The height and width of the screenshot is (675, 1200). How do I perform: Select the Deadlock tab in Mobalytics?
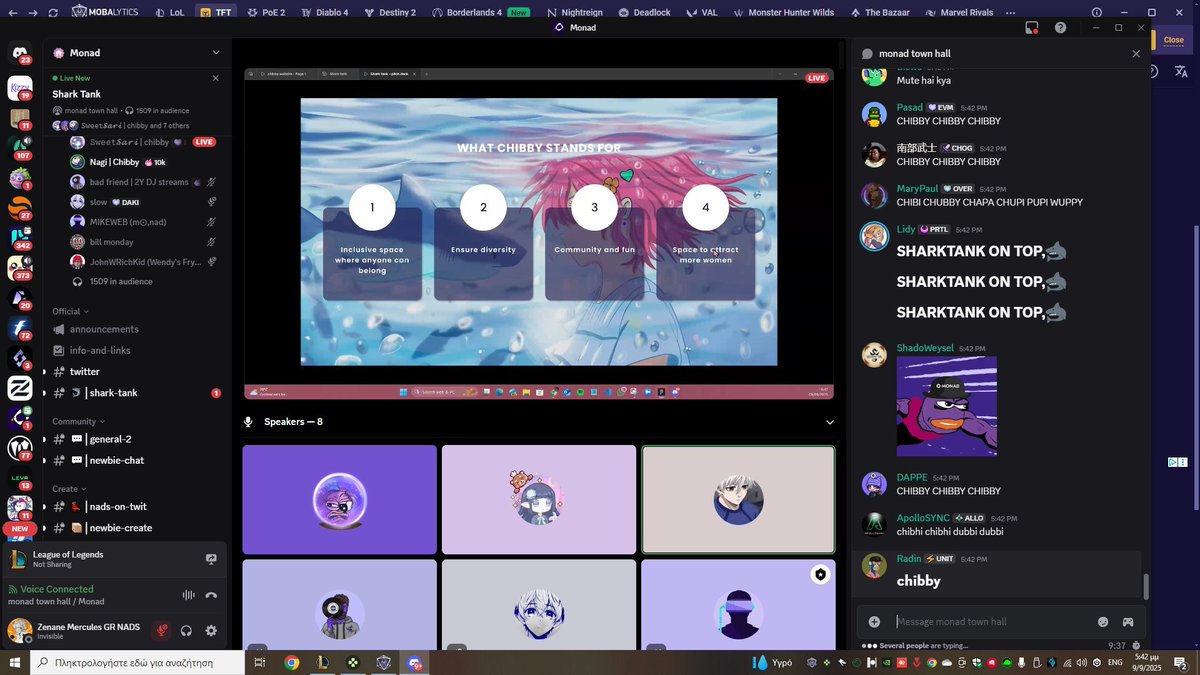[644, 13]
